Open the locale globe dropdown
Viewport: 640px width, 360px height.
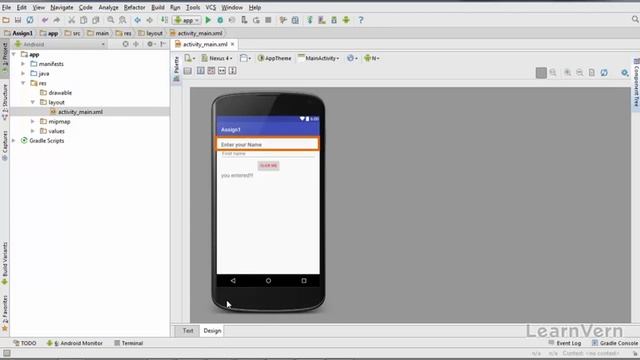pos(352,58)
